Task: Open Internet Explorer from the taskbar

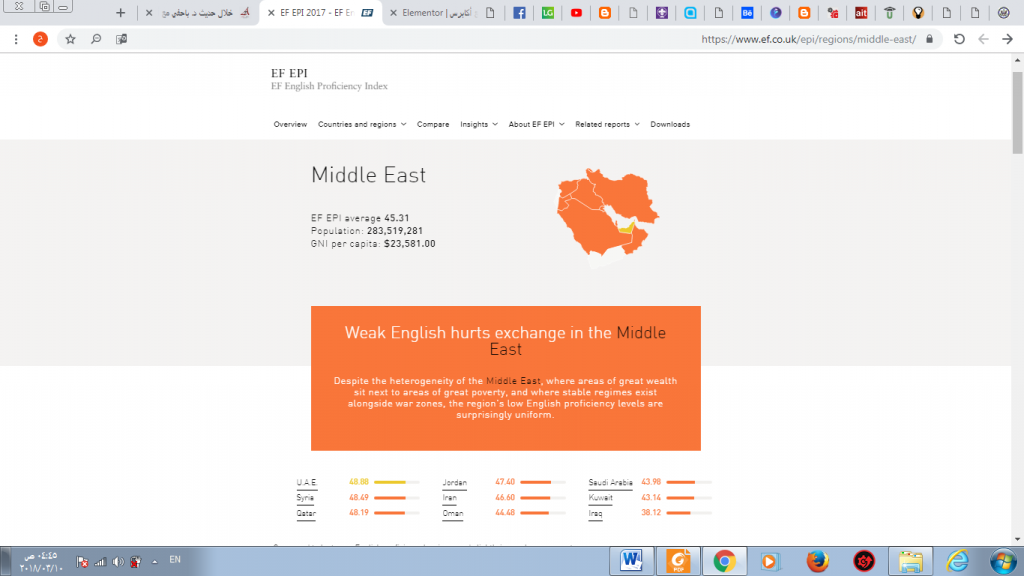Action: 957,561
